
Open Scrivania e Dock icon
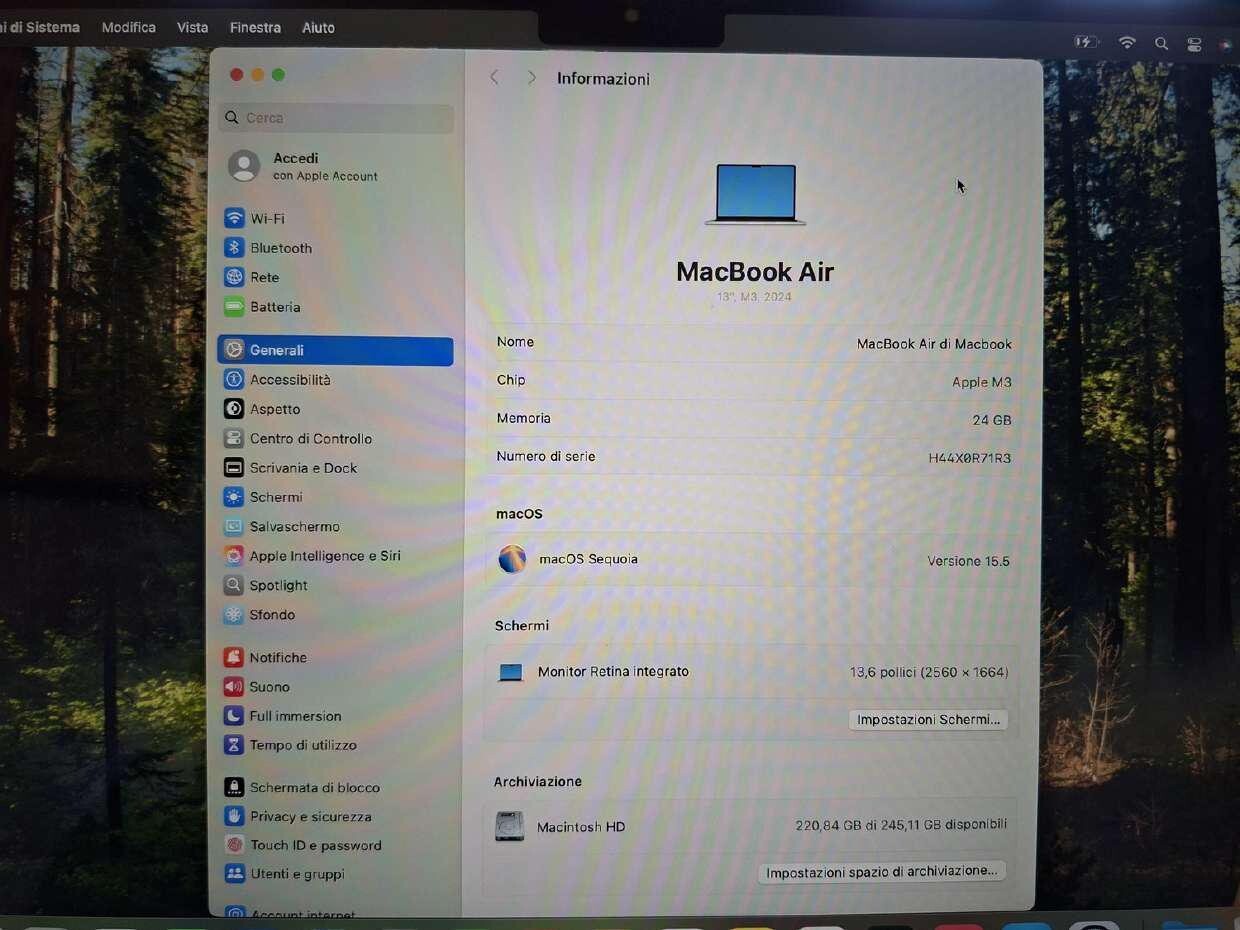point(234,467)
